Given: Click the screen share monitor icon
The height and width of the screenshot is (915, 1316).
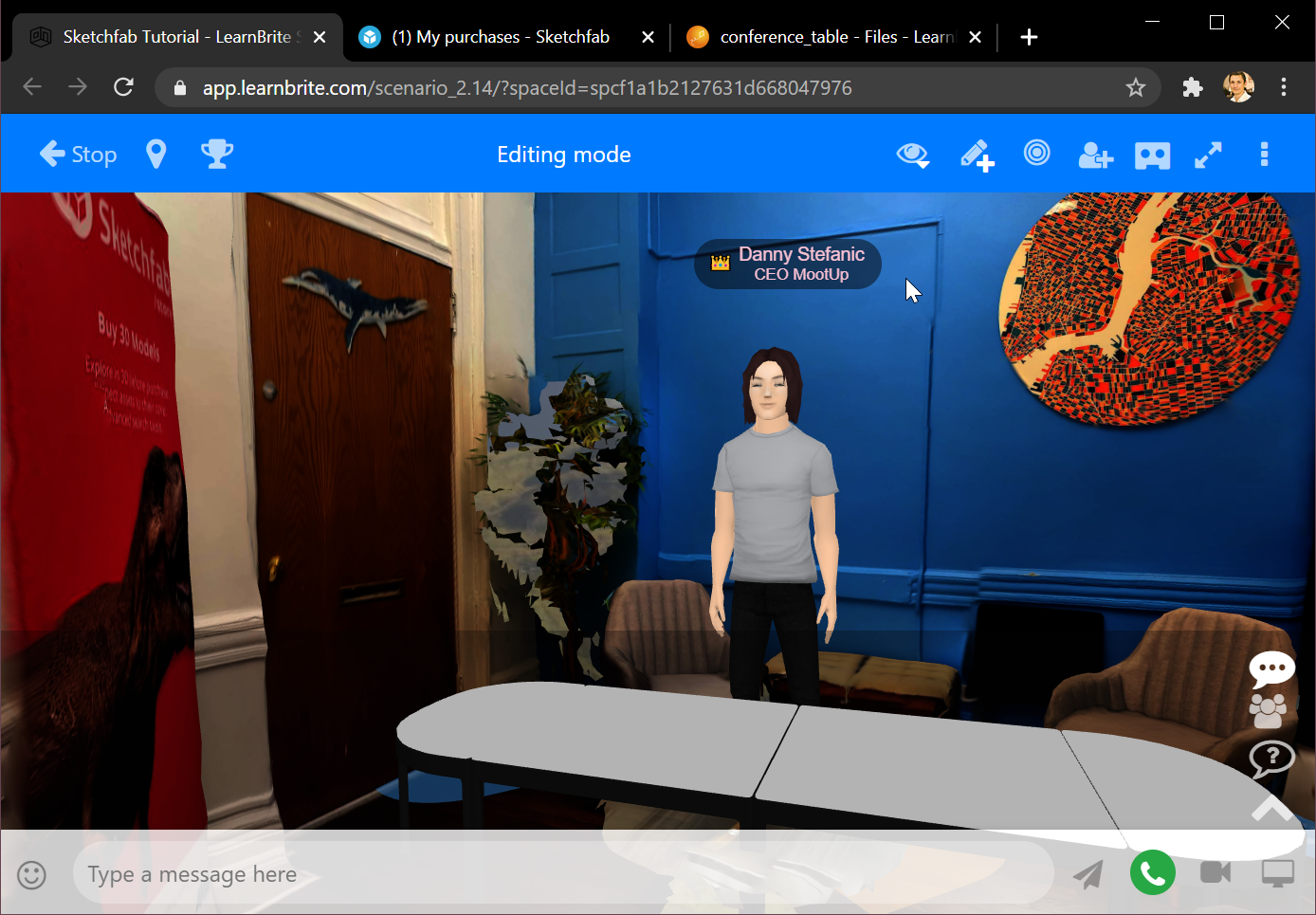Looking at the screenshot, I should tap(1278, 873).
